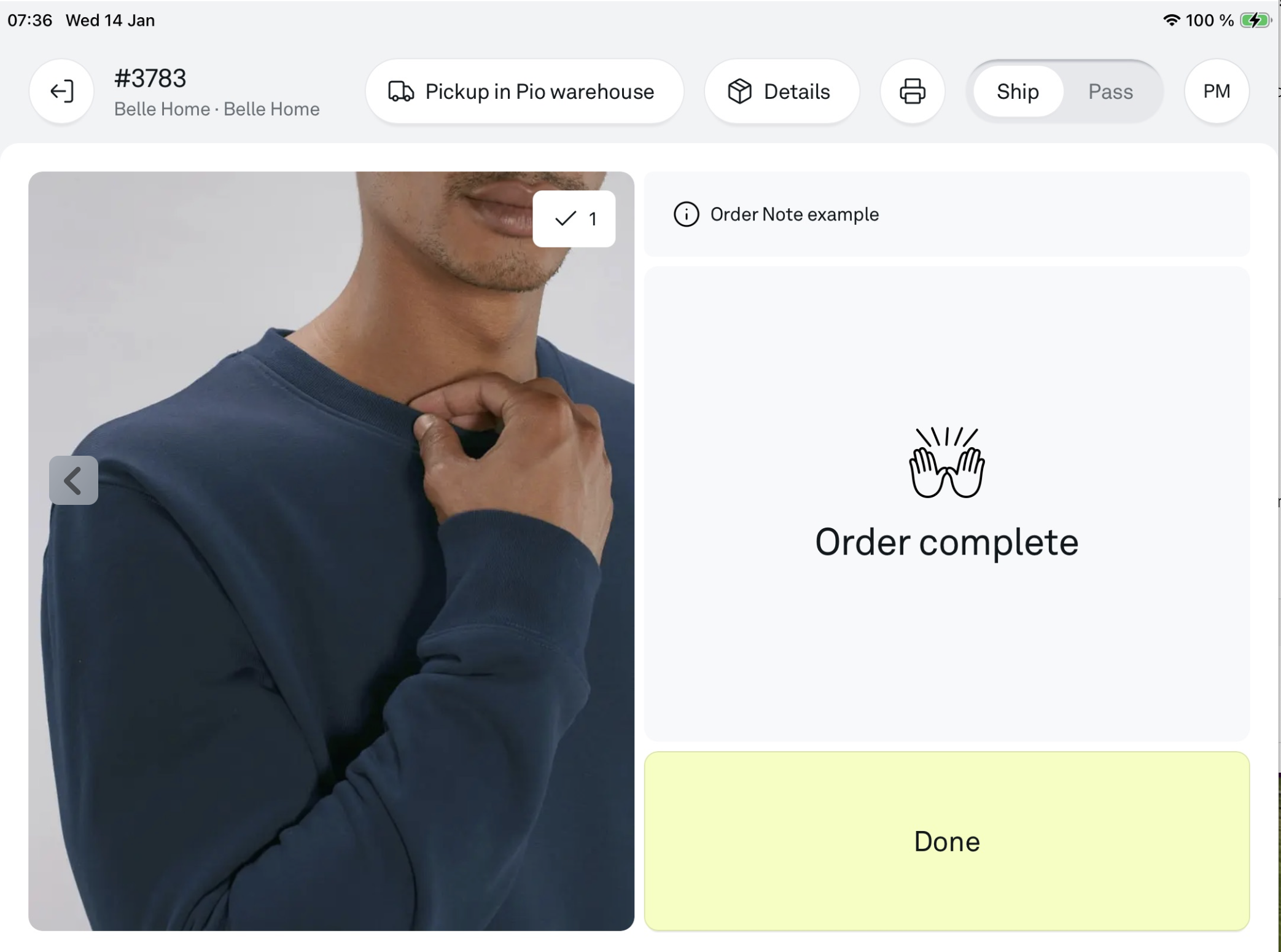
Task: Click the package box Details icon
Action: point(739,92)
